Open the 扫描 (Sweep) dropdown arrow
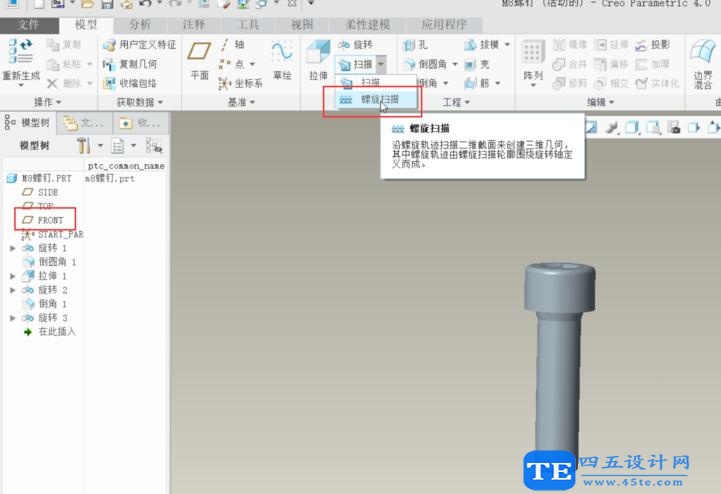The image size is (721, 494). pos(381,64)
